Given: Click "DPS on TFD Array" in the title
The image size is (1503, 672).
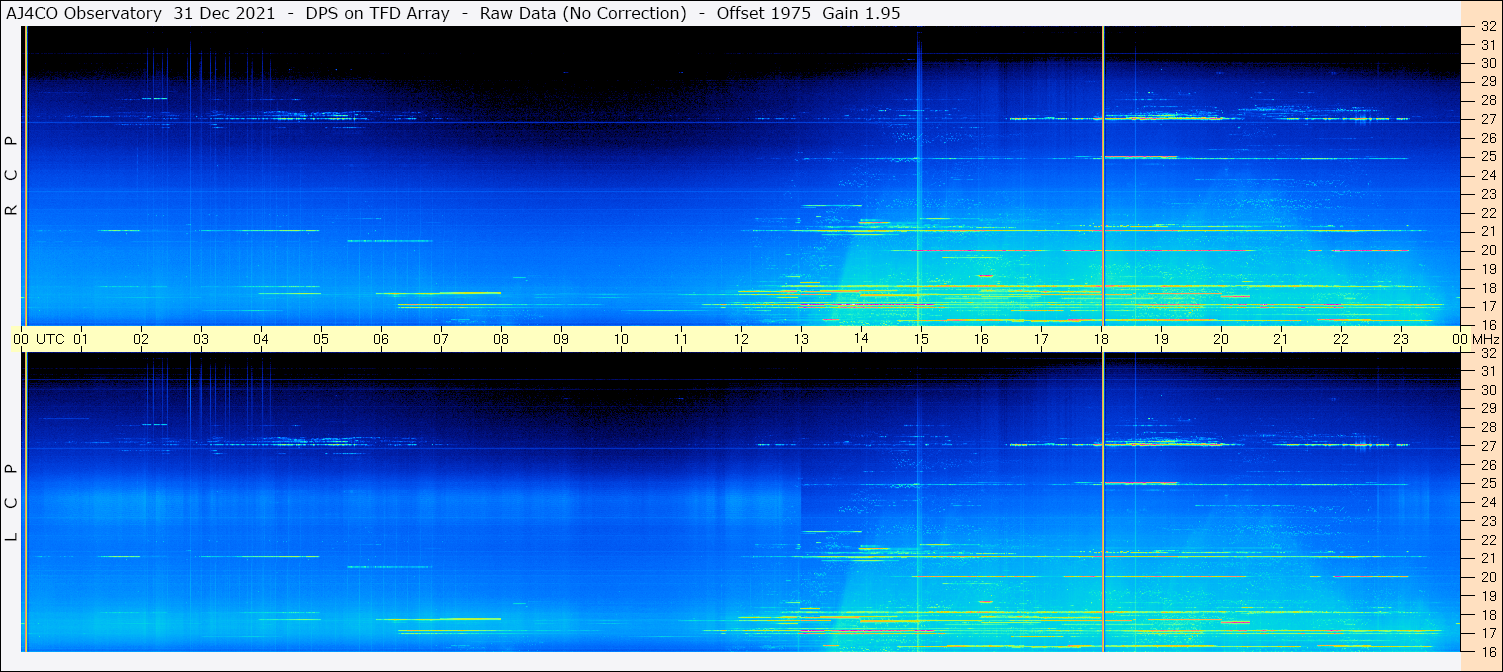Looking at the screenshot, I should [x=377, y=13].
